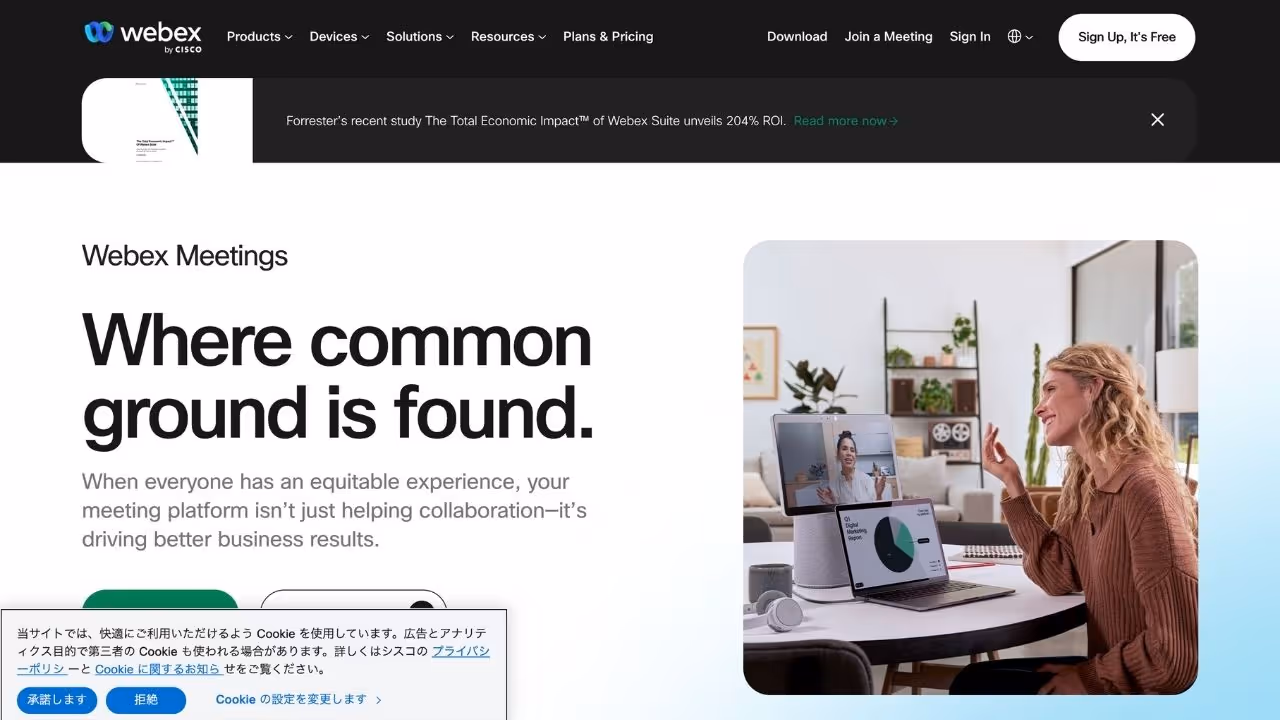The height and width of the screenshot is (720, 1280).
Task: Open the globe language selector
Action: 1020,37
